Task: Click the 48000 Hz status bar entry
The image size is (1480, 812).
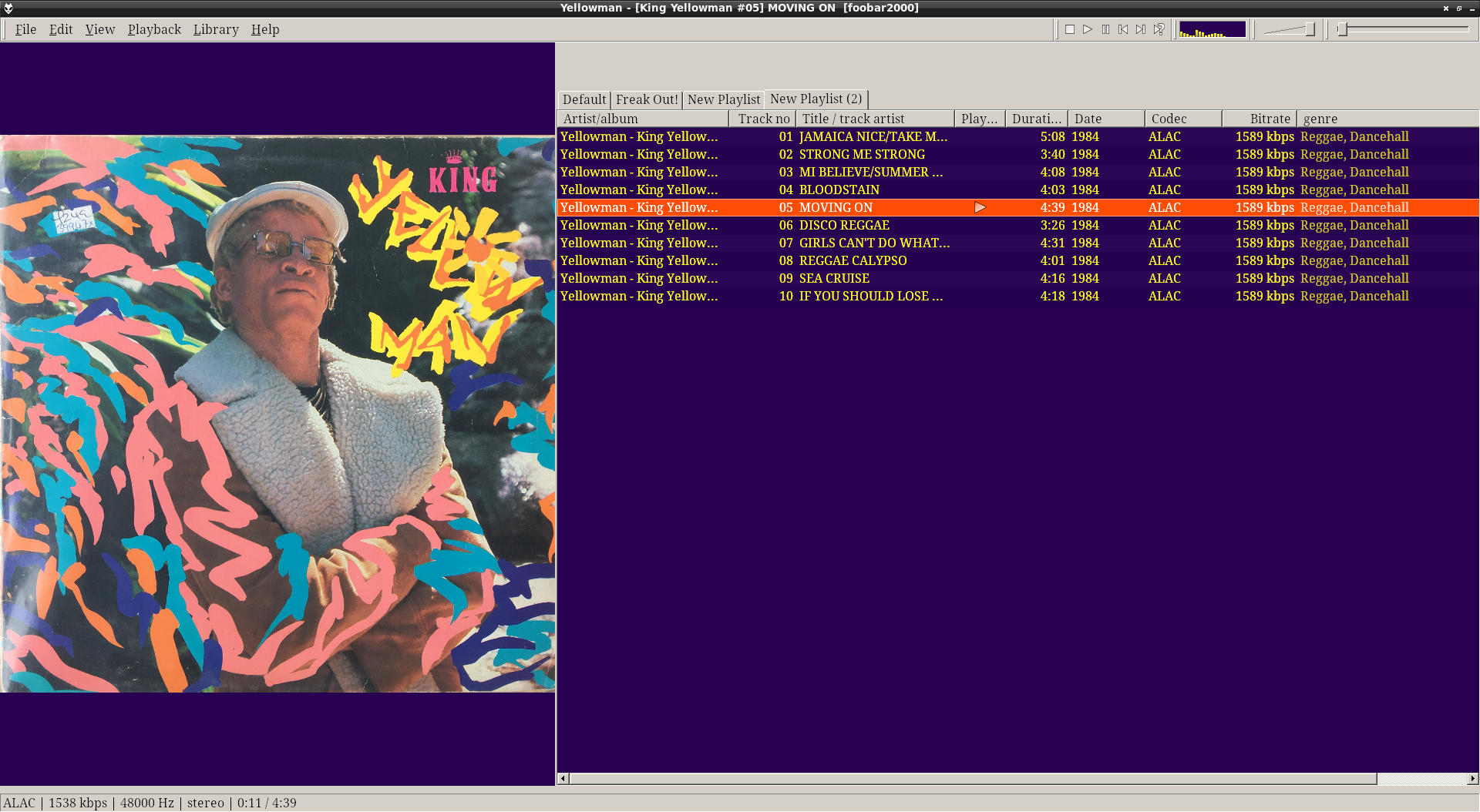Action: pos(147,803)
